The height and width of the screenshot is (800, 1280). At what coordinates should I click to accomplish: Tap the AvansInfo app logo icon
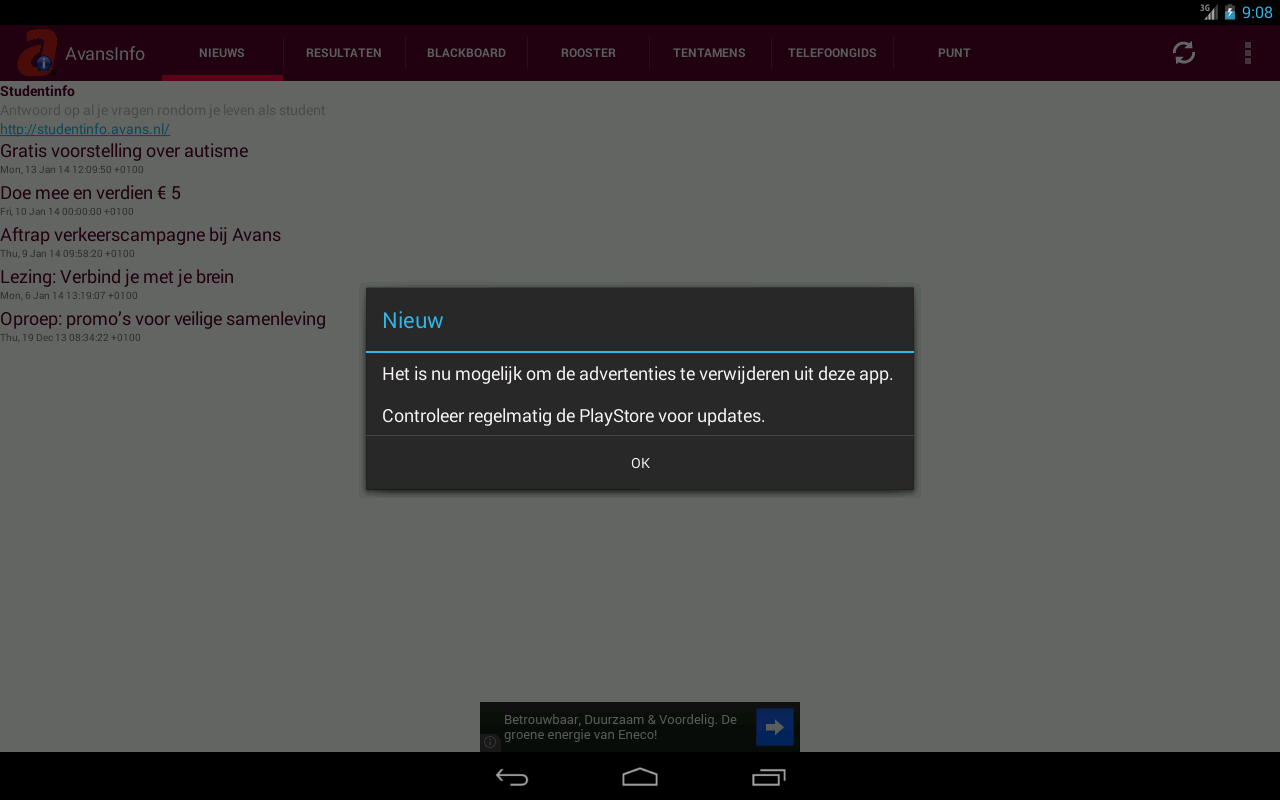click(36, 52)
